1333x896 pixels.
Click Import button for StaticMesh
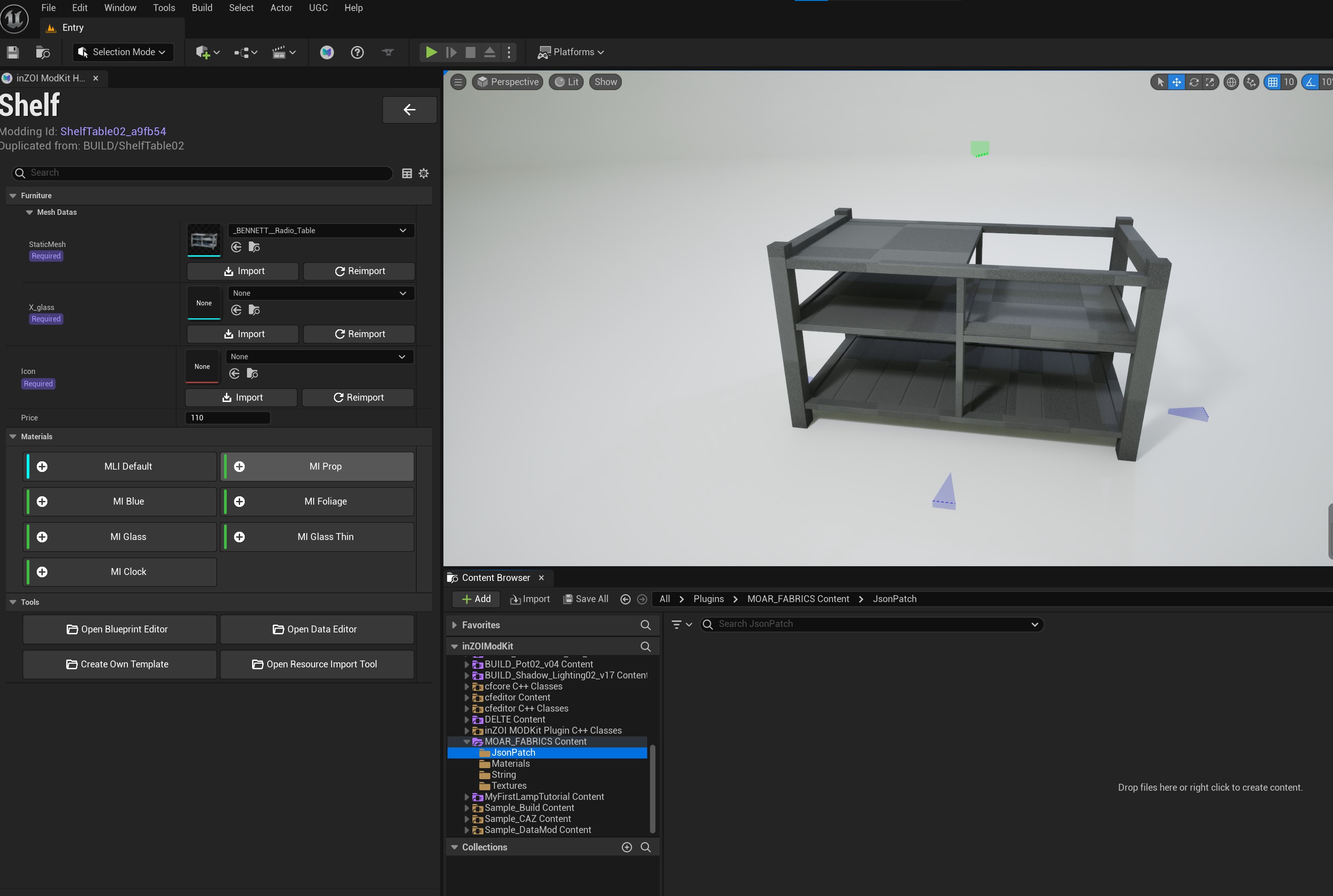point(243,271)
